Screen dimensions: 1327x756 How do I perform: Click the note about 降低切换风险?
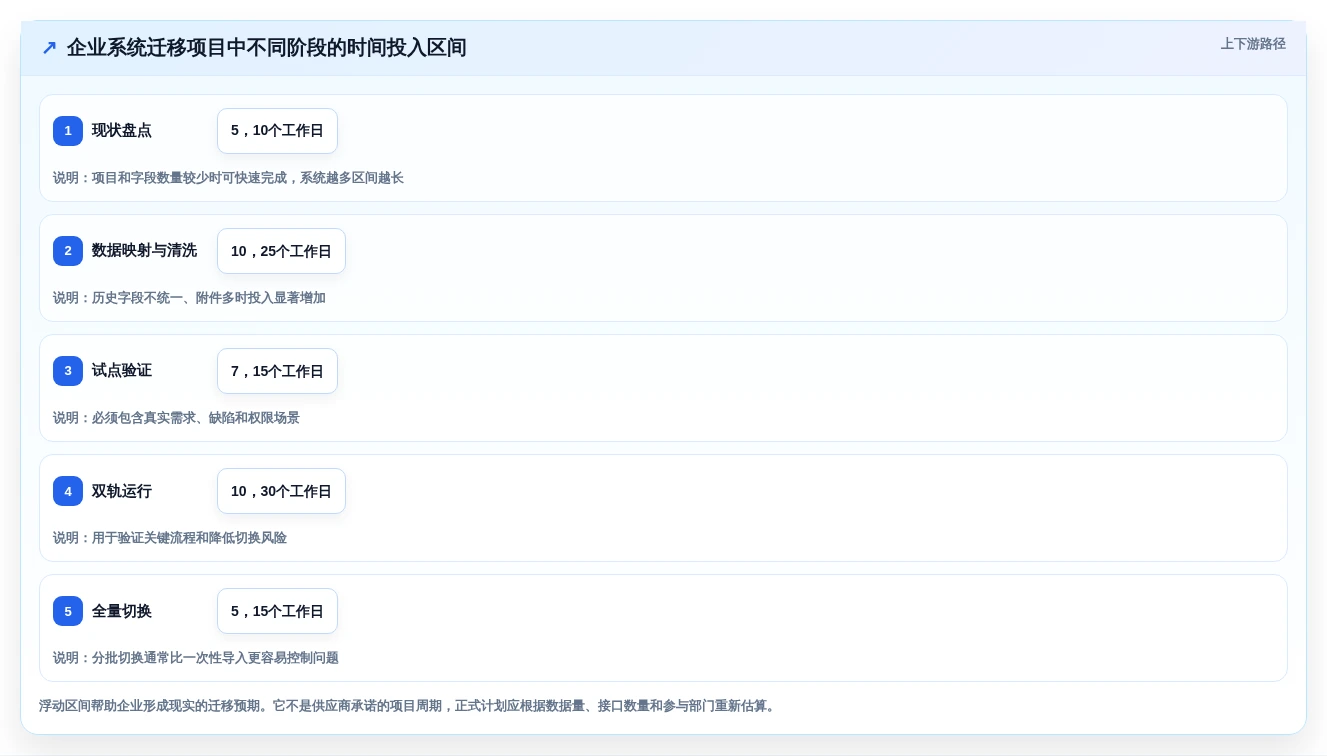click(x=170, y=538)
